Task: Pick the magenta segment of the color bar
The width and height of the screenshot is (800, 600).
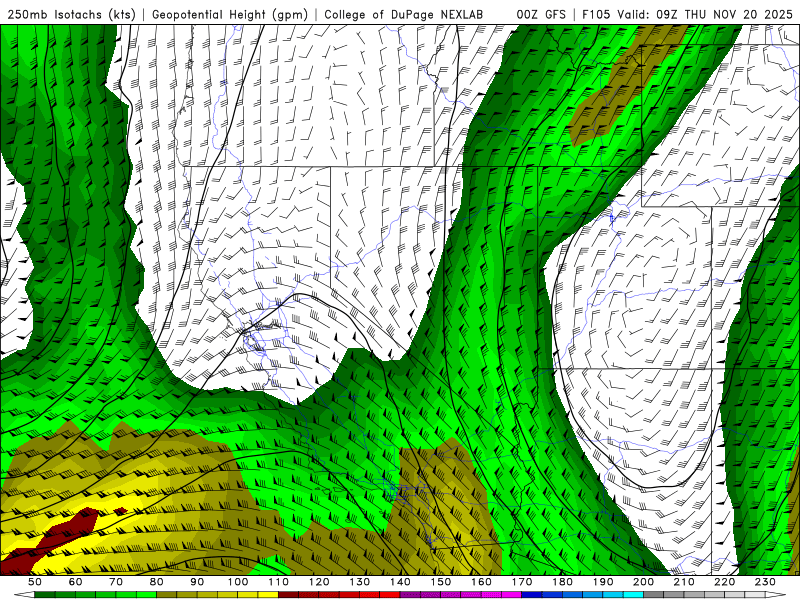Action: click(511, 595)
